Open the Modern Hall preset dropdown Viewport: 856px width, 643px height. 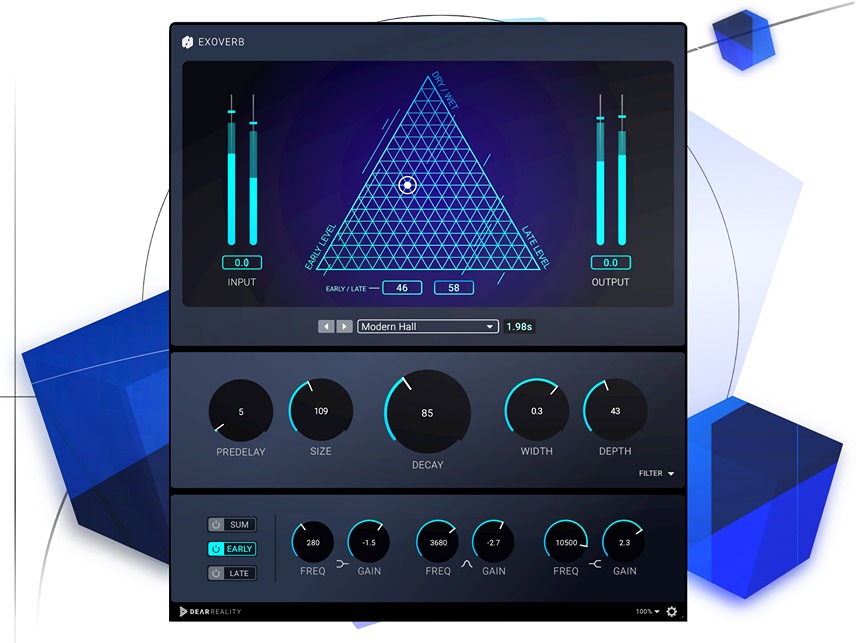coord(427,326)
